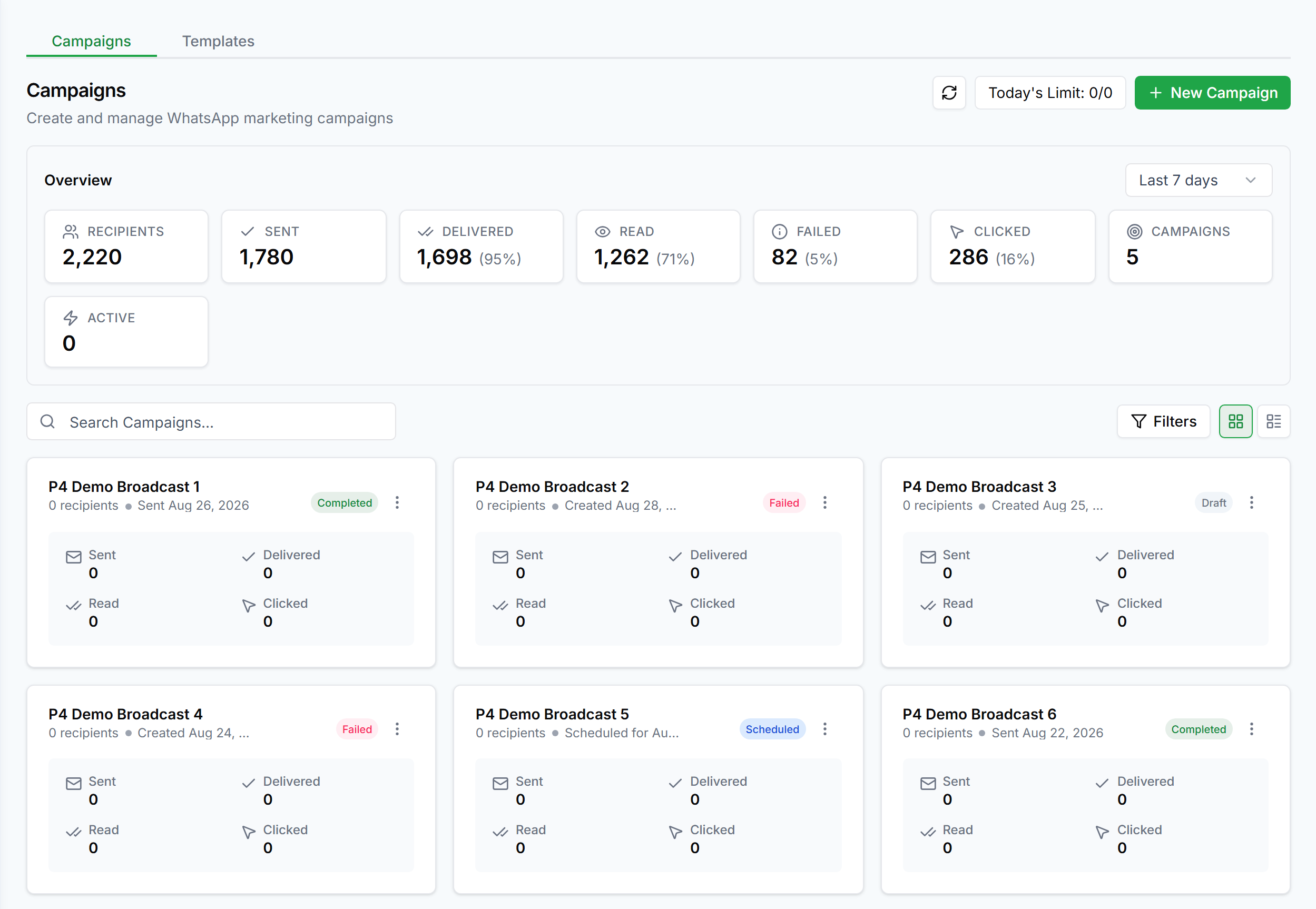Click the Delivered double-check icon in Overview

tap(426, 231)
